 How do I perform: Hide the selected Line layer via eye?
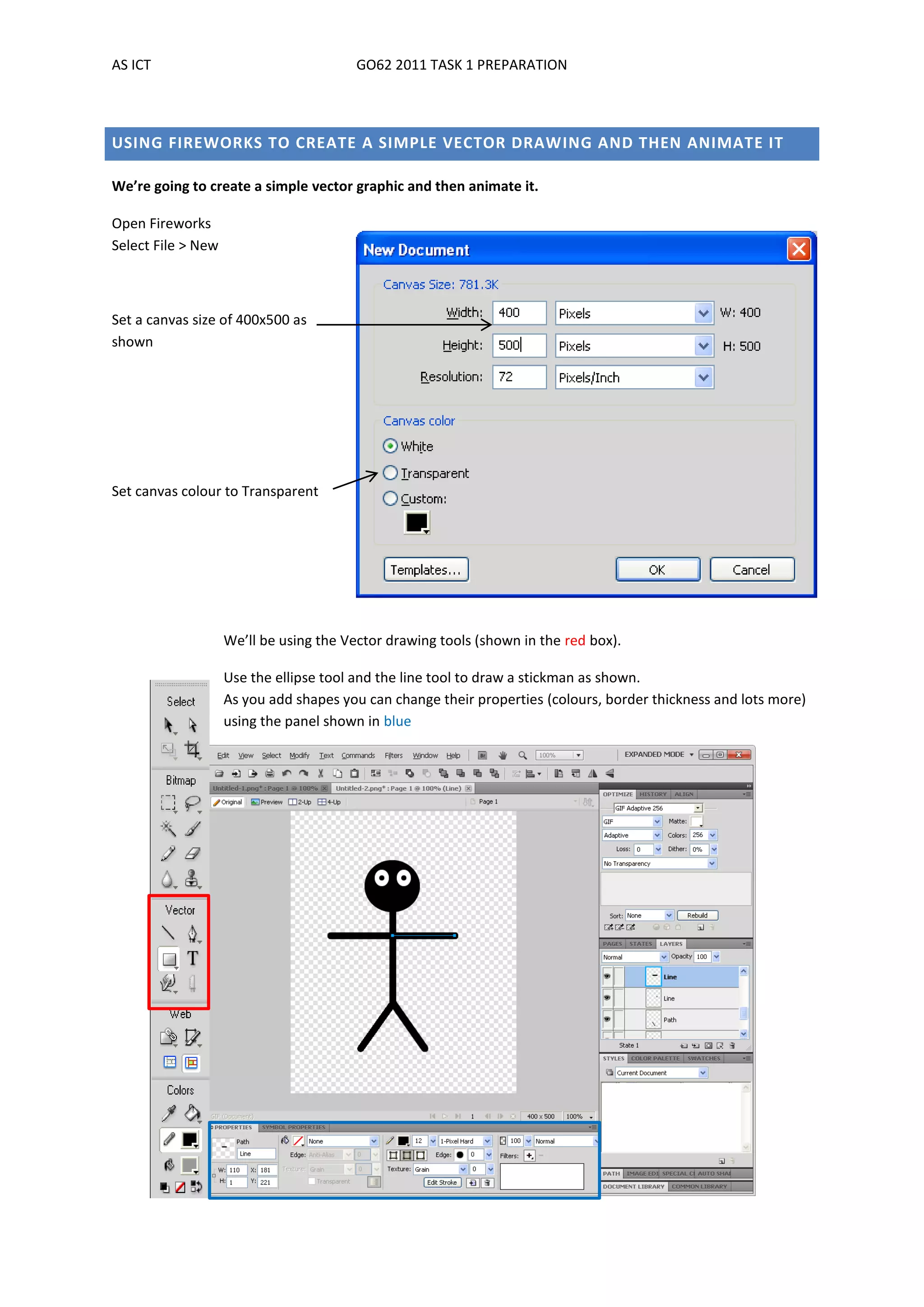[607, 976]
